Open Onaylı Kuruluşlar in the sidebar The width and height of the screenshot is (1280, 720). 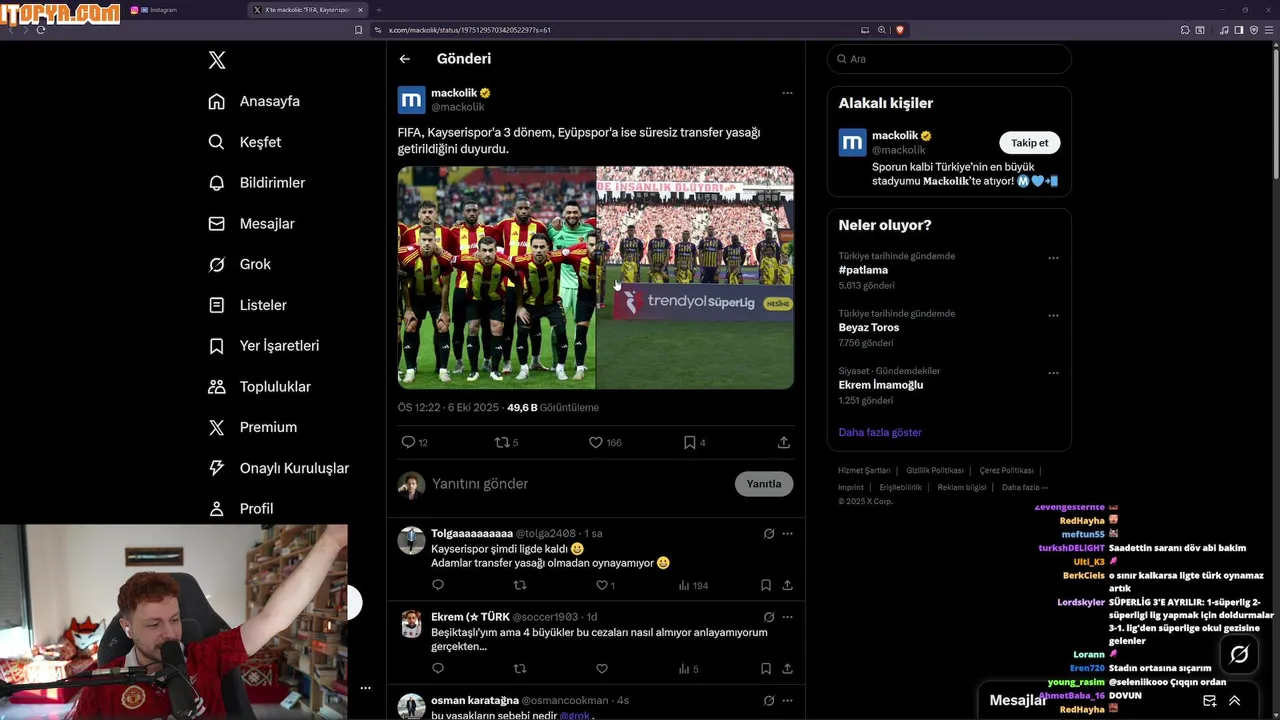278,468
